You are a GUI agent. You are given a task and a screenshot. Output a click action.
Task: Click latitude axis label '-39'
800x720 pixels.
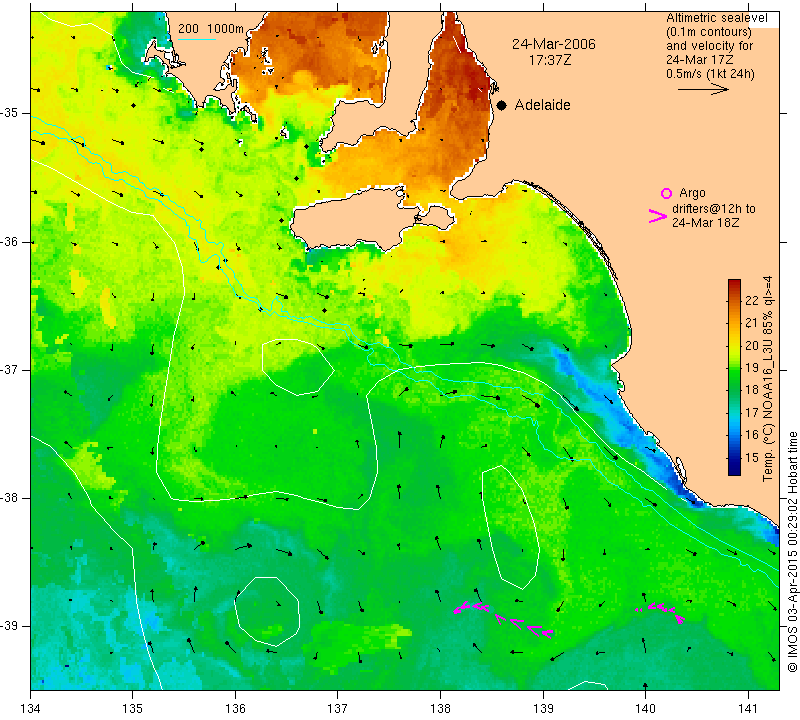click(x=11, y=626)
